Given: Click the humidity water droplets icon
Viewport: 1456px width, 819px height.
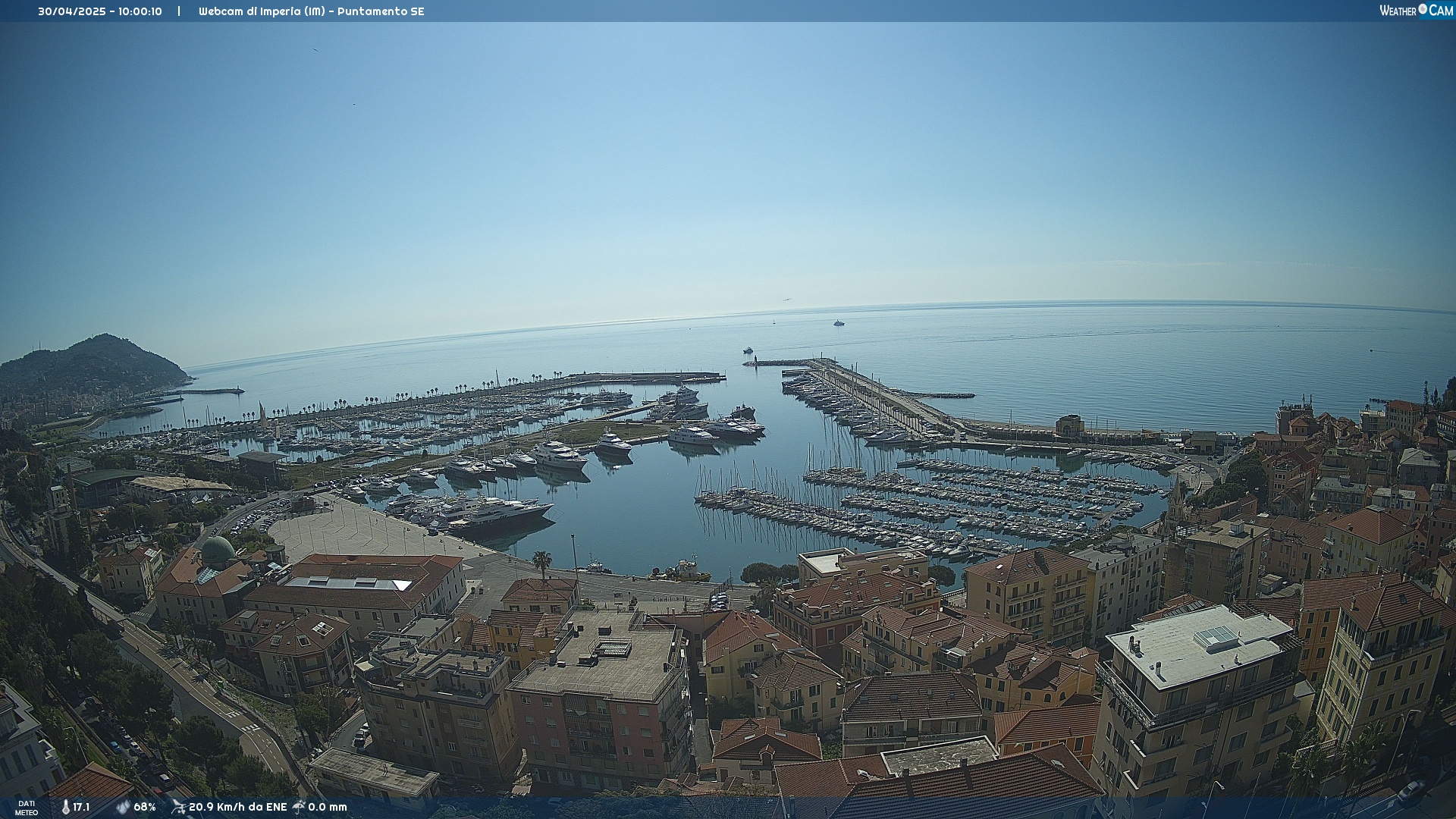Looking at the screenshot, I should [x=123, y=807].
